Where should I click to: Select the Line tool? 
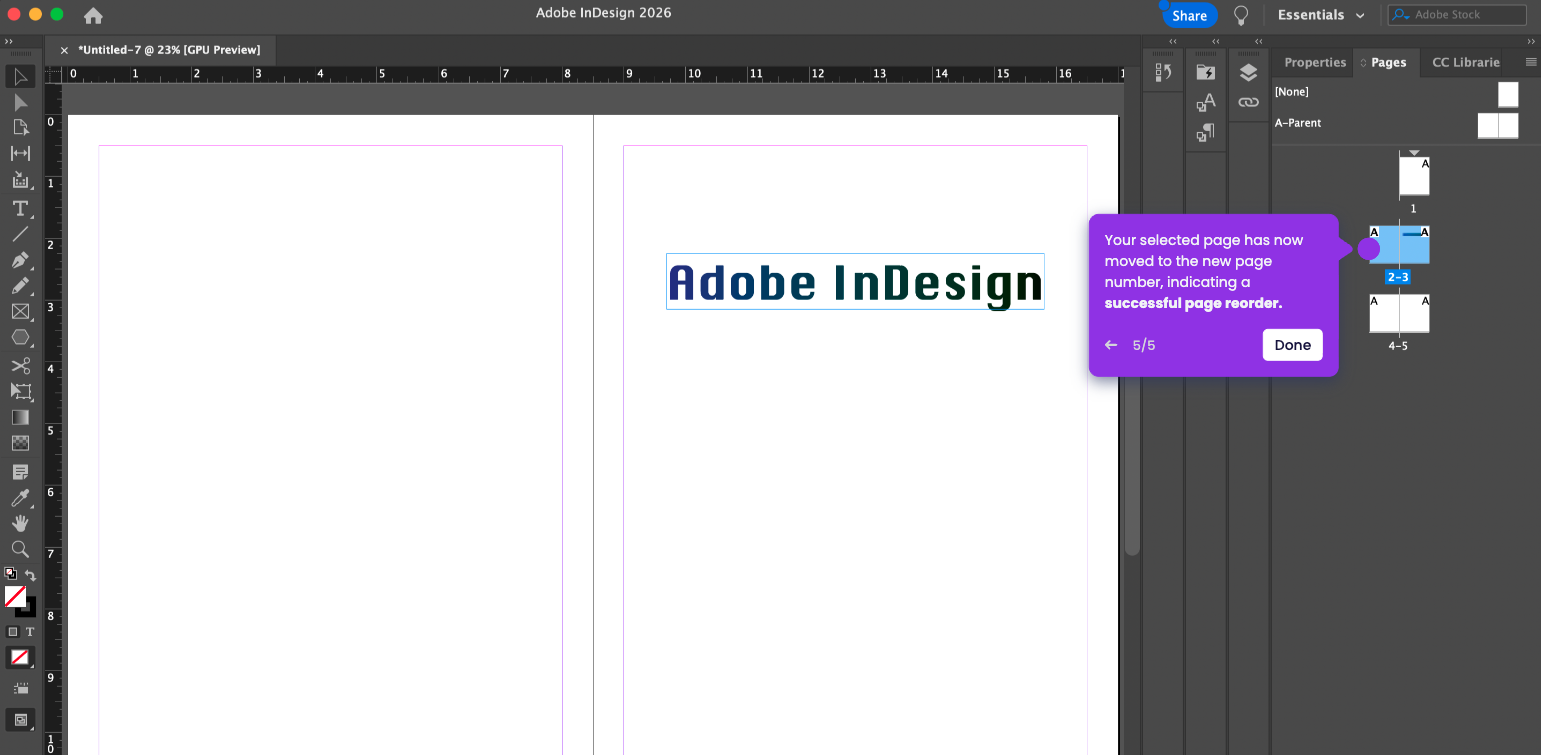(x=20, y=234)
